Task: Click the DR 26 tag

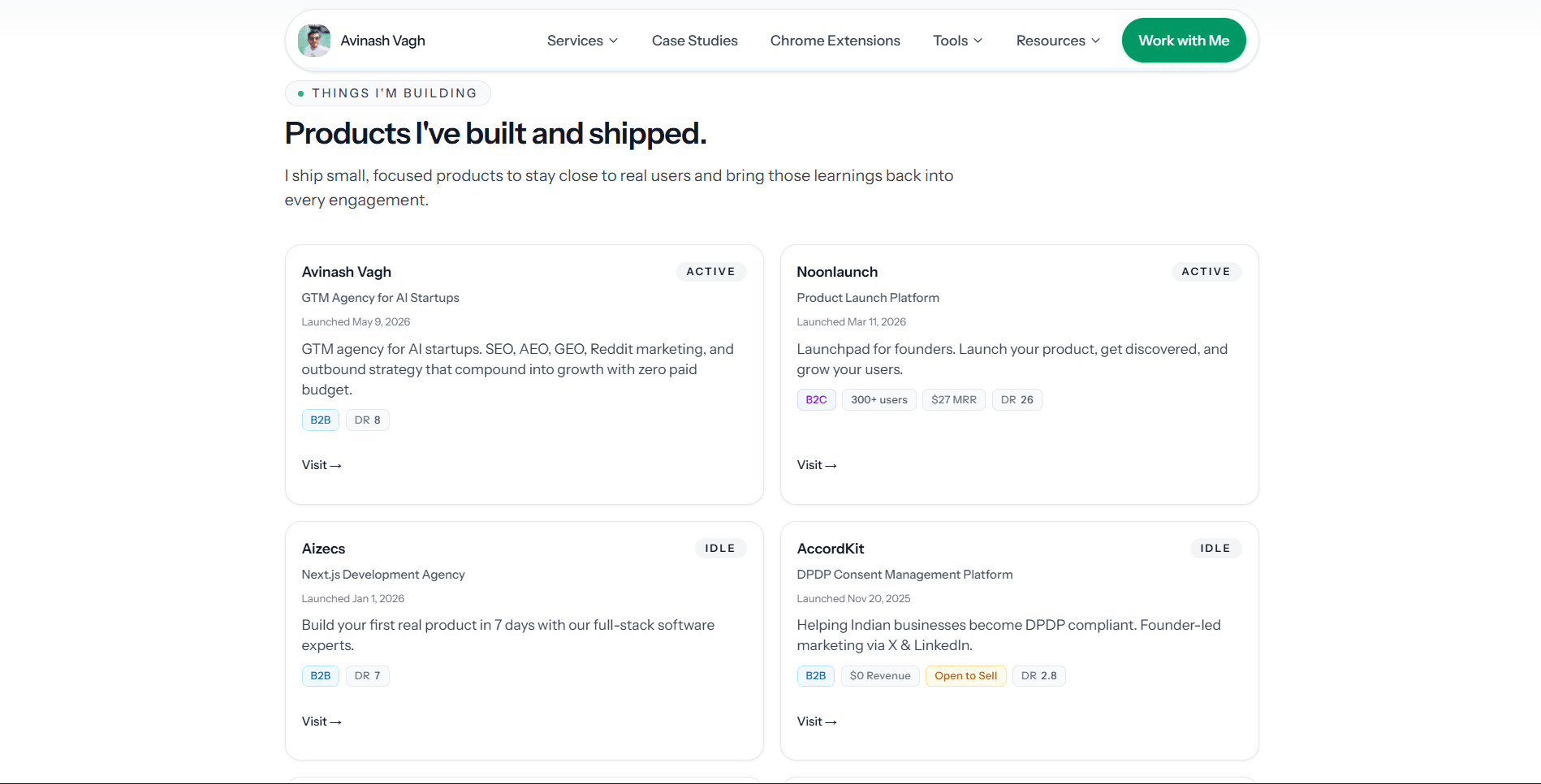Action: 1017,400
